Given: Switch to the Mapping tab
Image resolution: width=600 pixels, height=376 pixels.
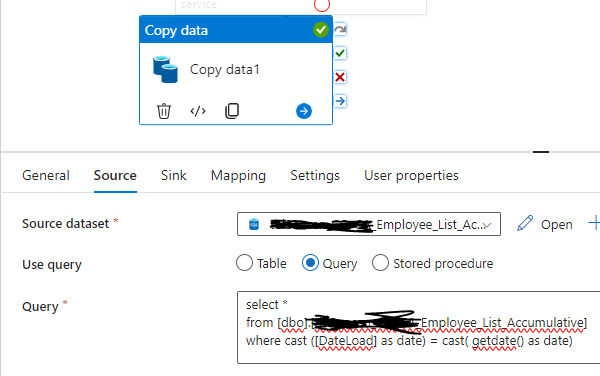Looking at the screenshot, I should (238, 176).
